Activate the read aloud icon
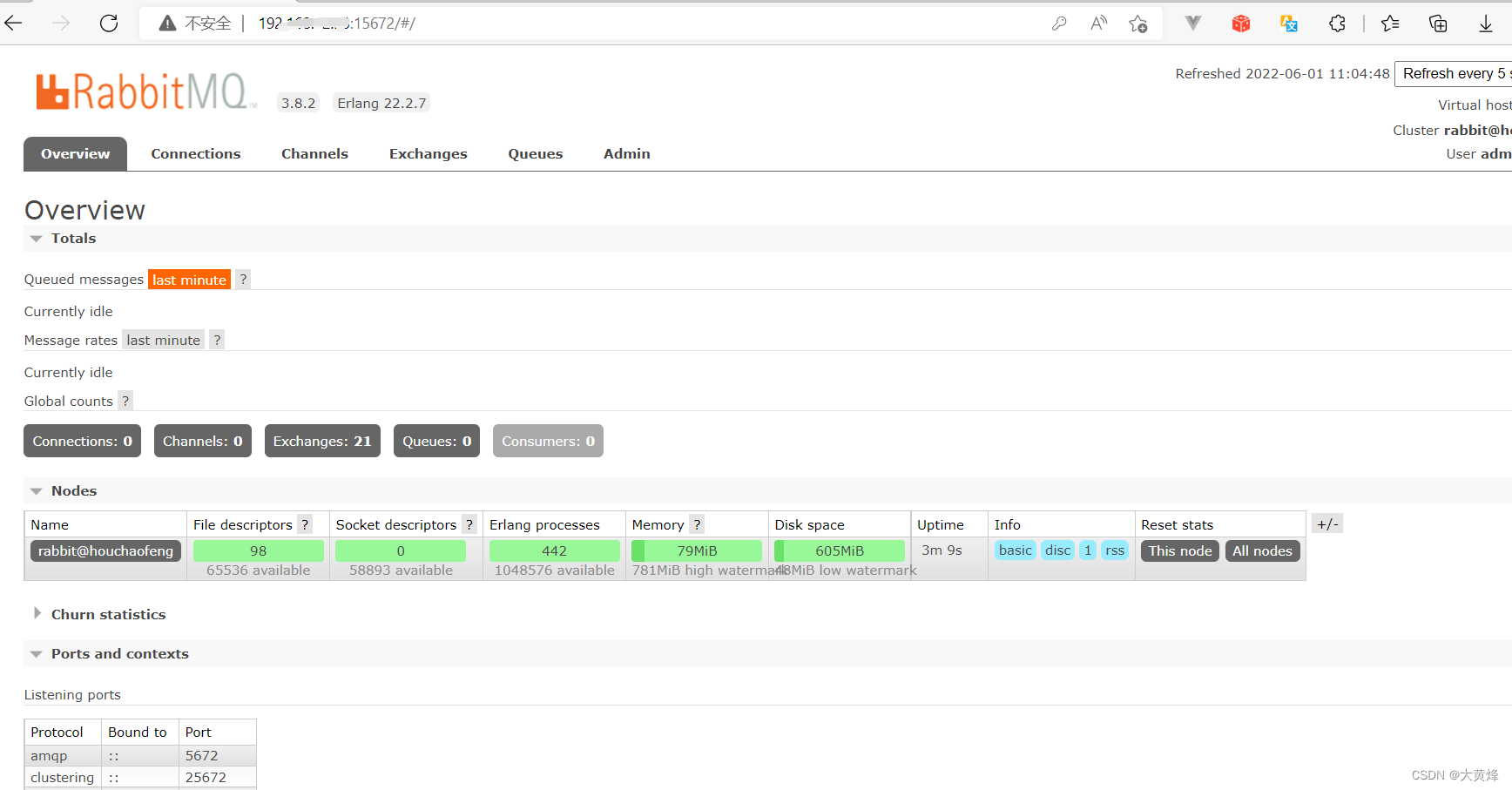 pos(1098,24)
